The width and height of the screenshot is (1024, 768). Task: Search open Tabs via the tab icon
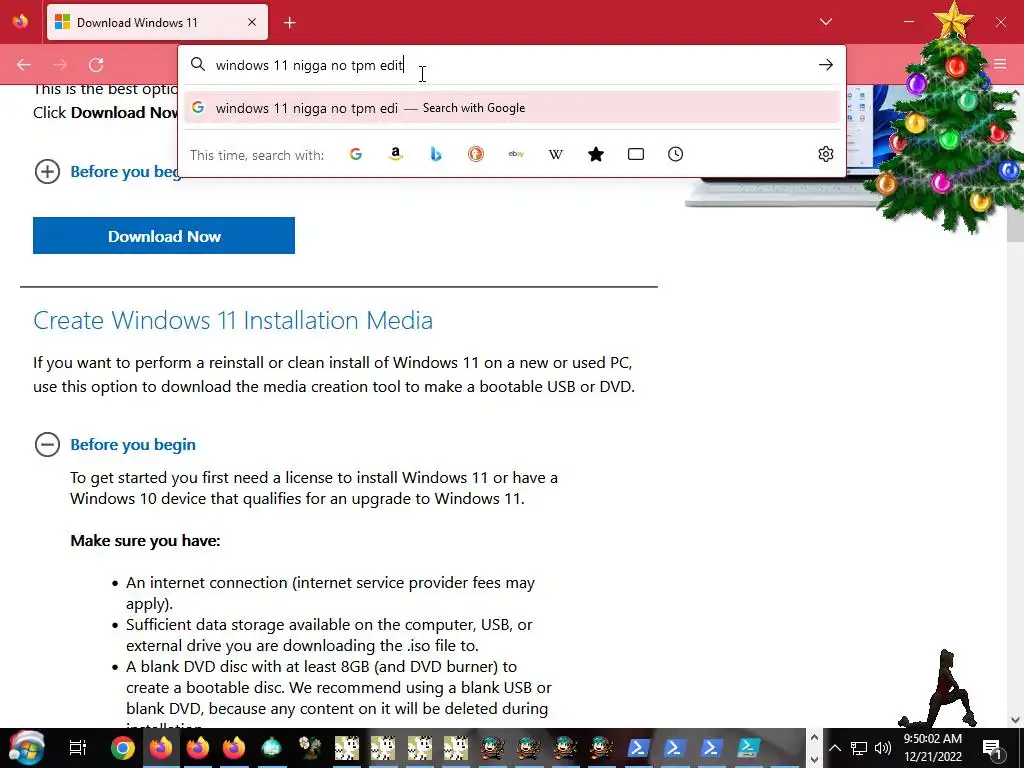click(635, 154)
